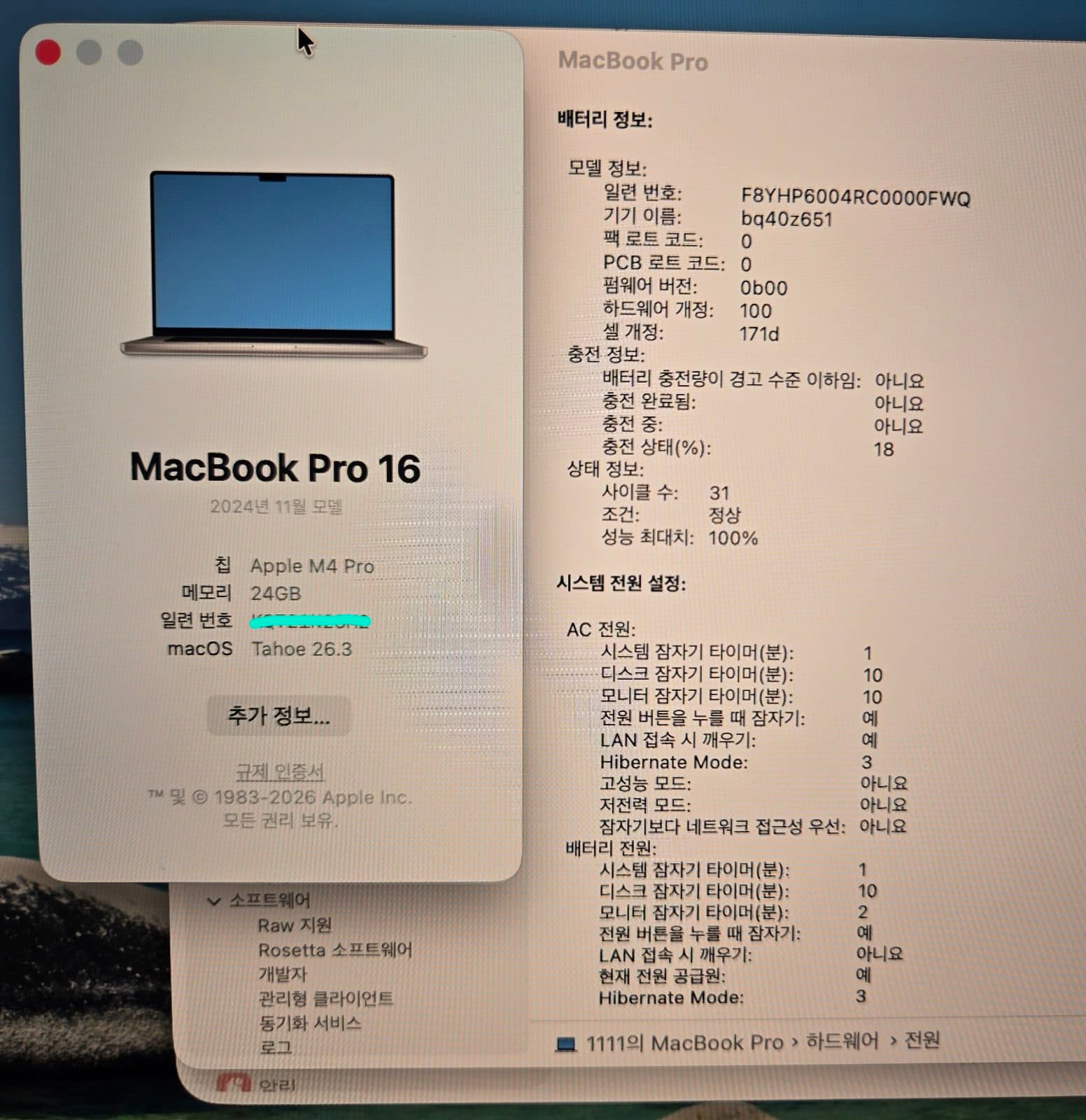This screenshot has height=1120, width=1086.
Task: Click firmware version 0b00 value
Action: point(763,288)
